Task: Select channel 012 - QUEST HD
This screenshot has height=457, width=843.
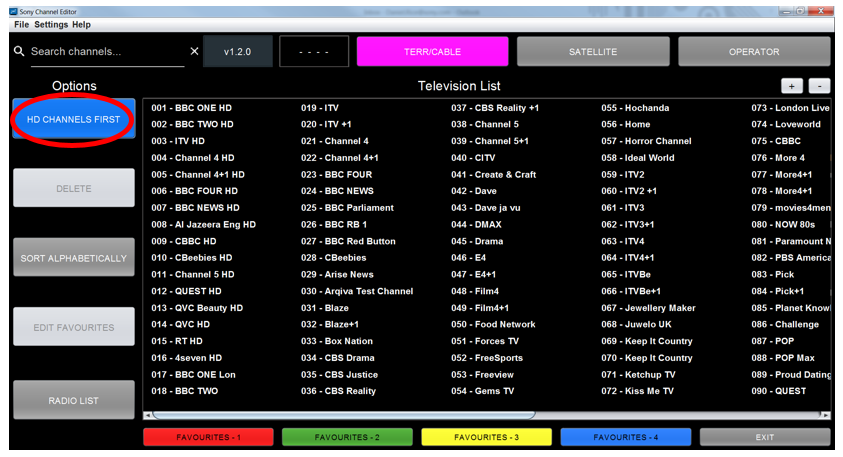Action: (186, 291)
